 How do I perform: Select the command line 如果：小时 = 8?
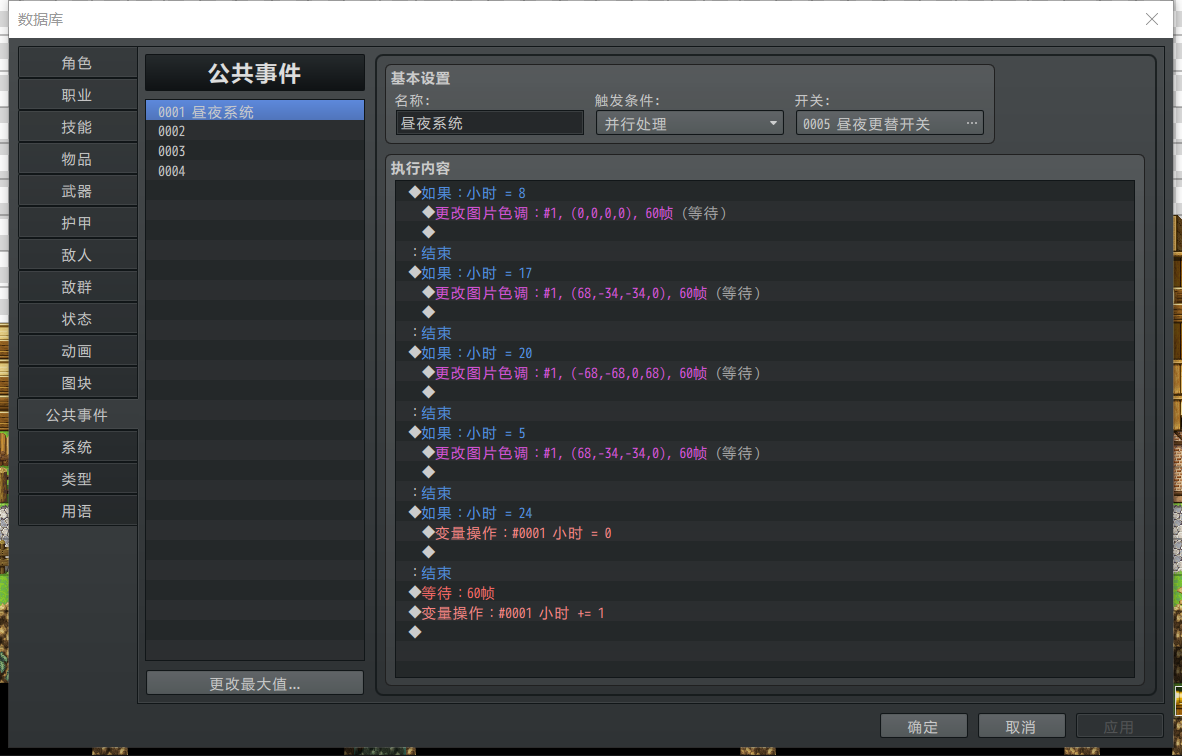(x=765, y=193)
